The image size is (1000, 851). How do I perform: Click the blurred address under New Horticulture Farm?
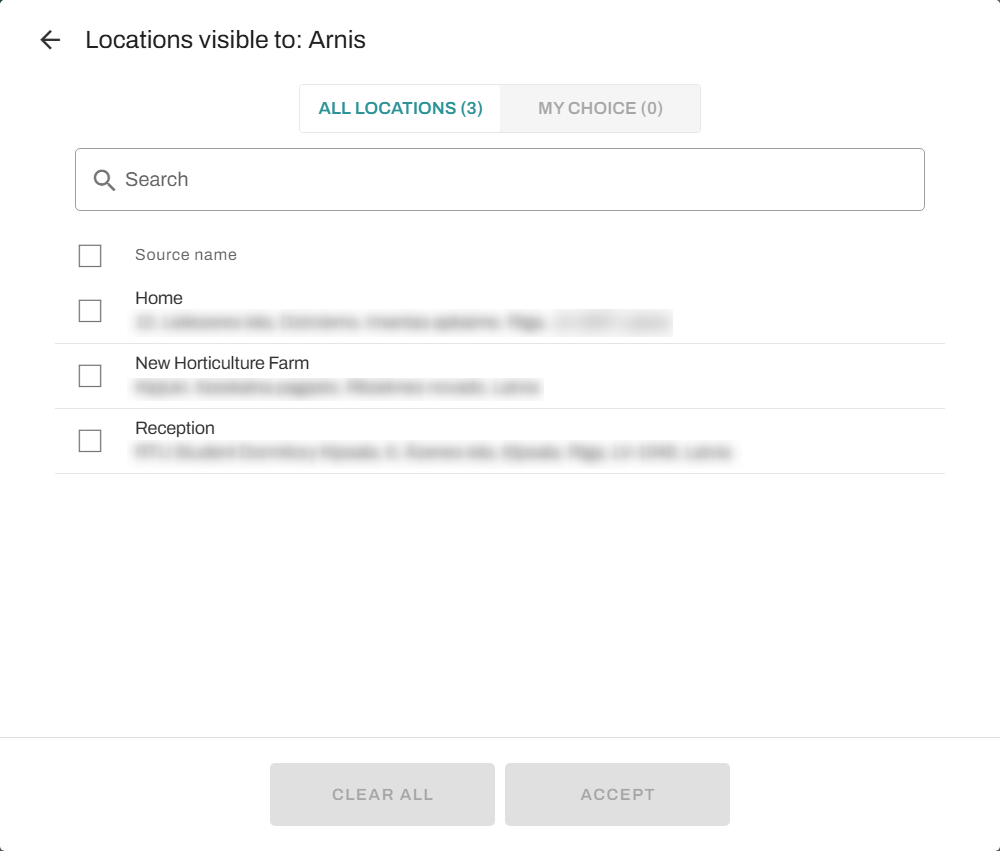337,387
